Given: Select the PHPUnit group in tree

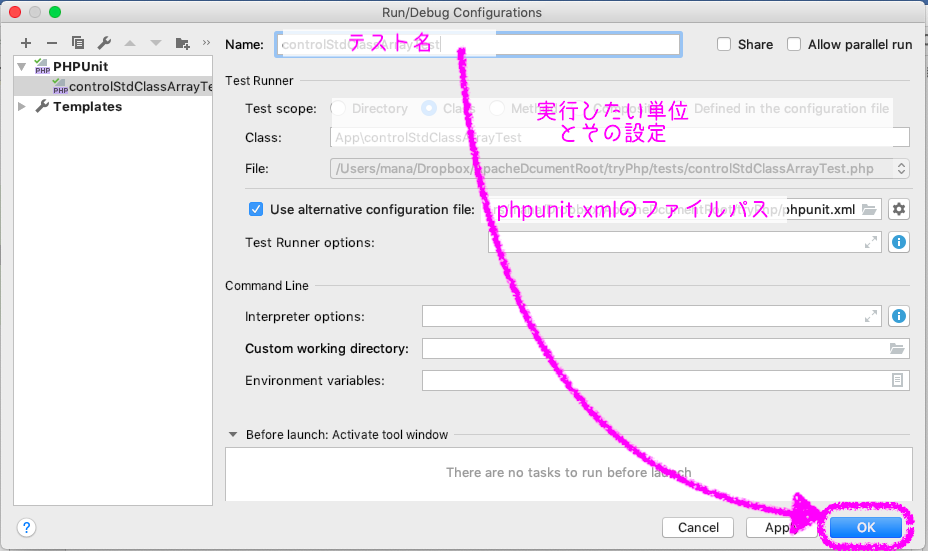Looking at the screenshot, I should pos(80,66).
